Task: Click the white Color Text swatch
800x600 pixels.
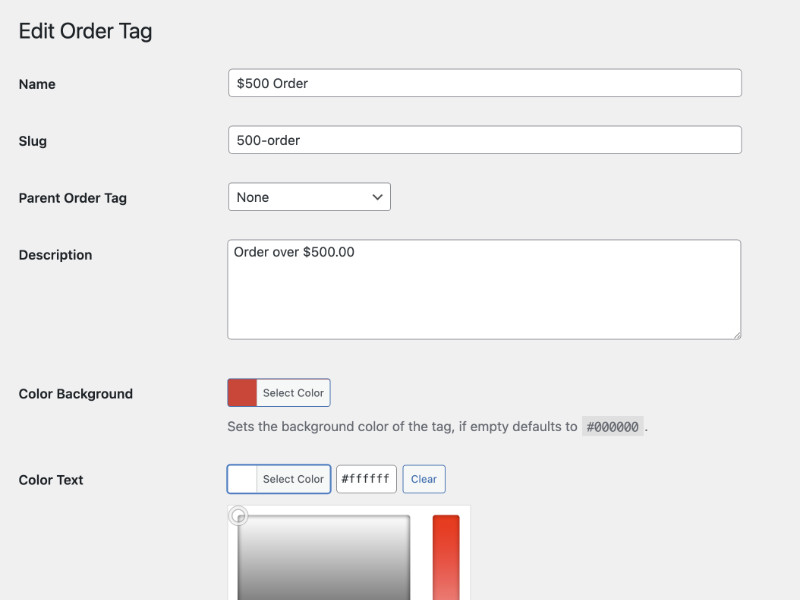Action: 243,479
